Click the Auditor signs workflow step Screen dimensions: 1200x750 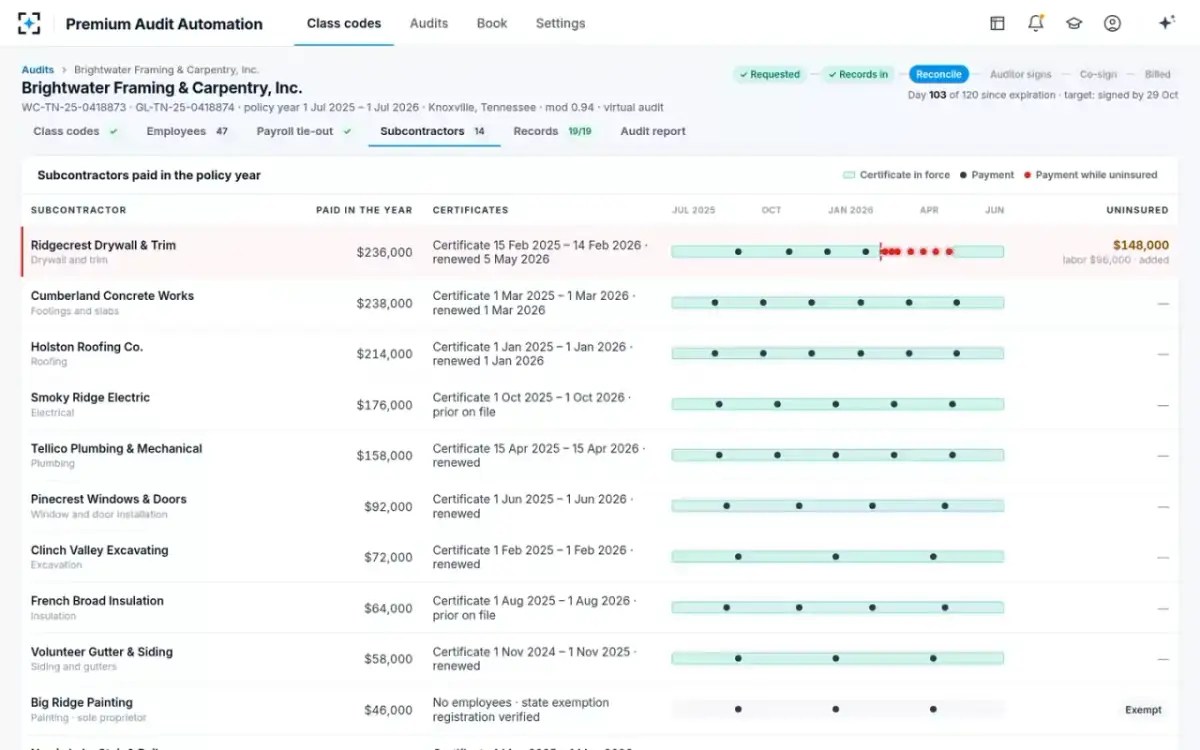pos(1021,74)
